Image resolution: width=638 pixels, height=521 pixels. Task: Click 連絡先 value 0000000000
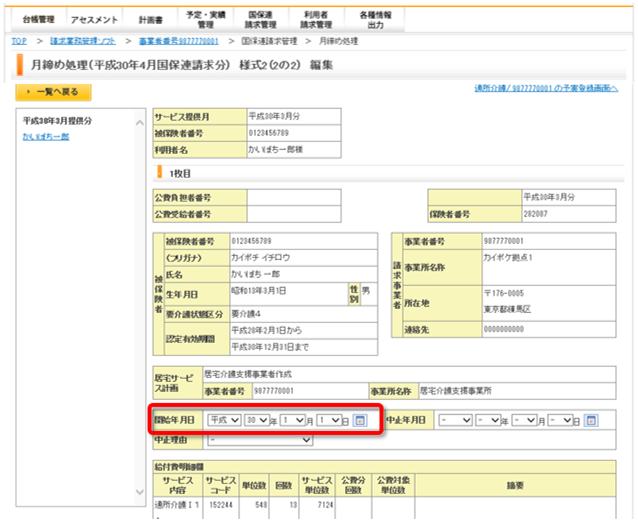click(x=504, y=329)
